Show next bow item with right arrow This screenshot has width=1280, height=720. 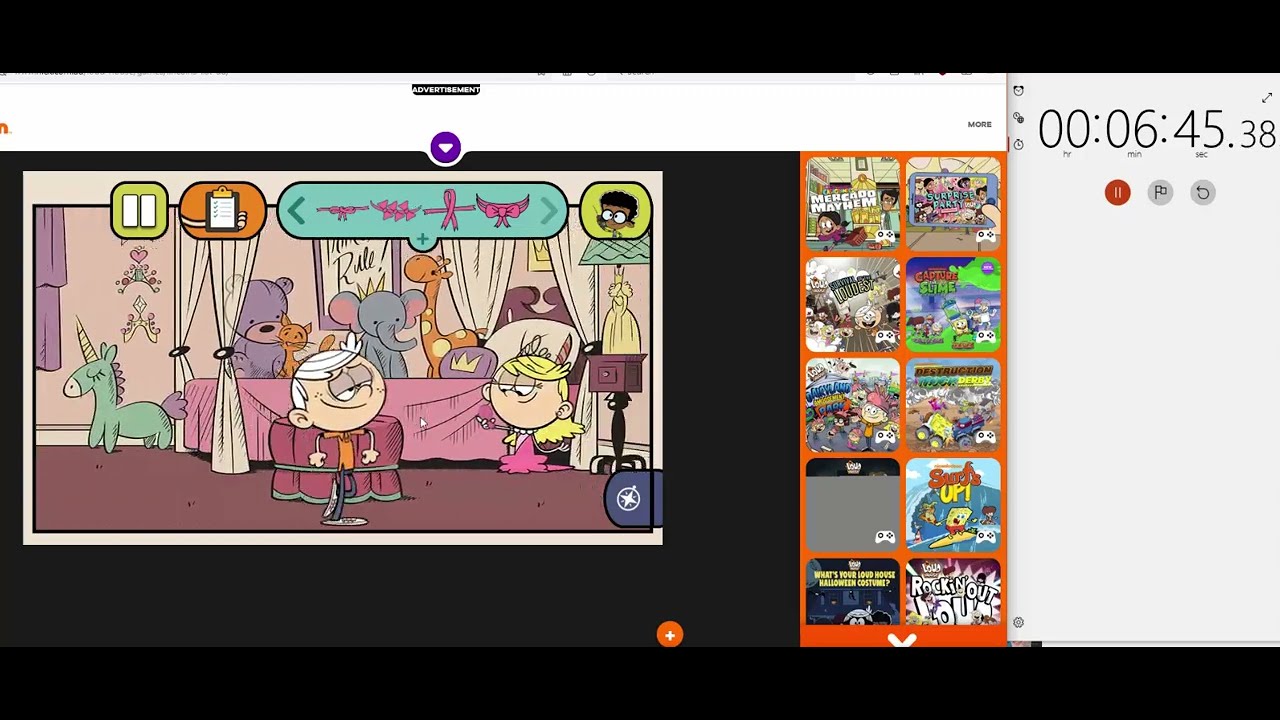549,210
